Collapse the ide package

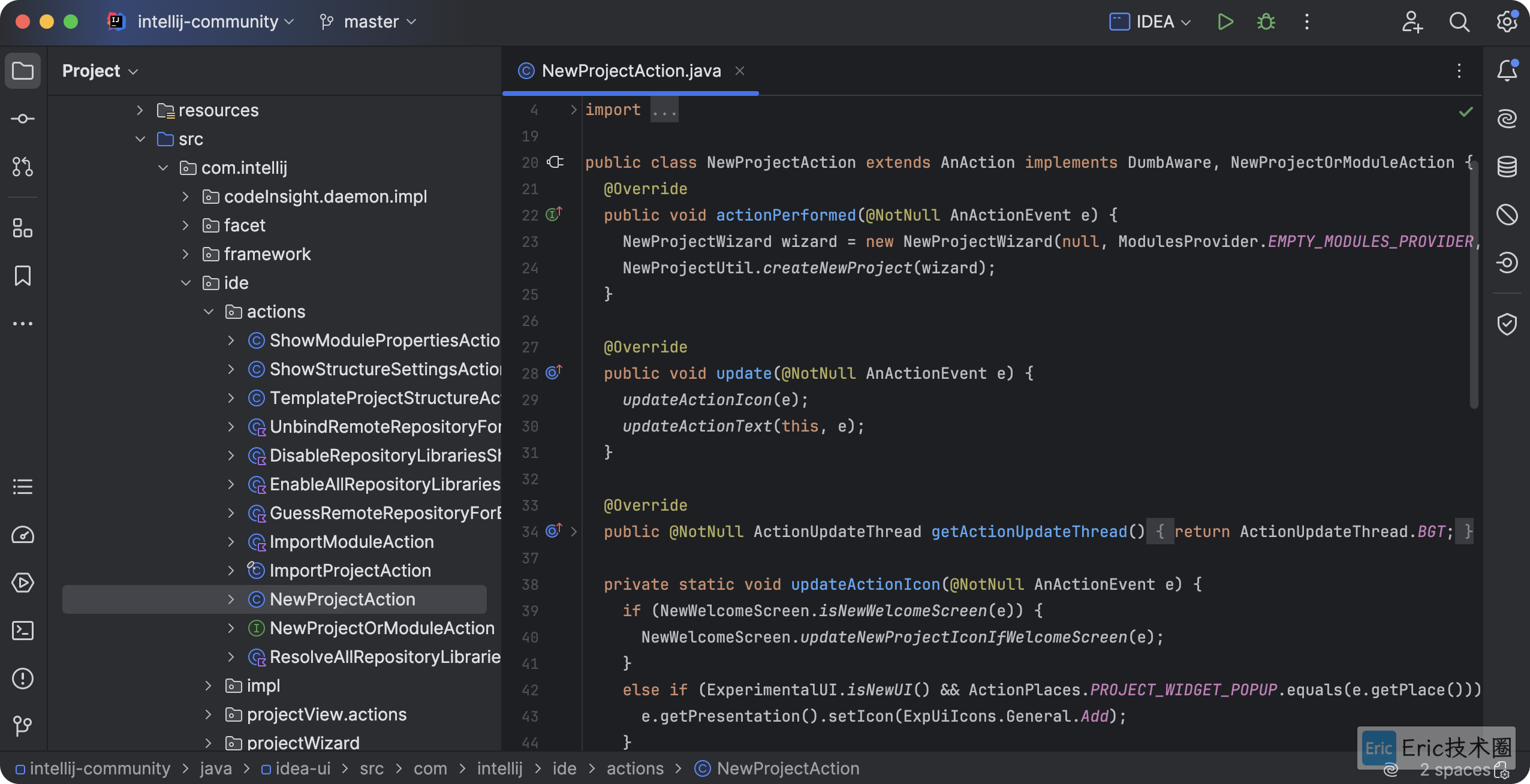pyautogui.click(x=185, y=283)
